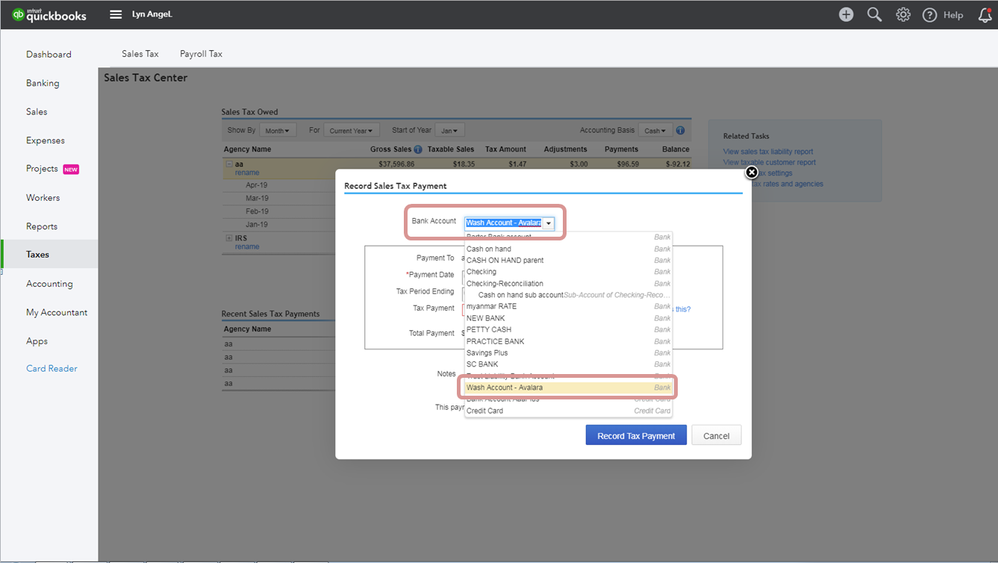Screen dimensions: 998x563
Task: Open the Help question mark icon
Action: [x=929, y=15]
